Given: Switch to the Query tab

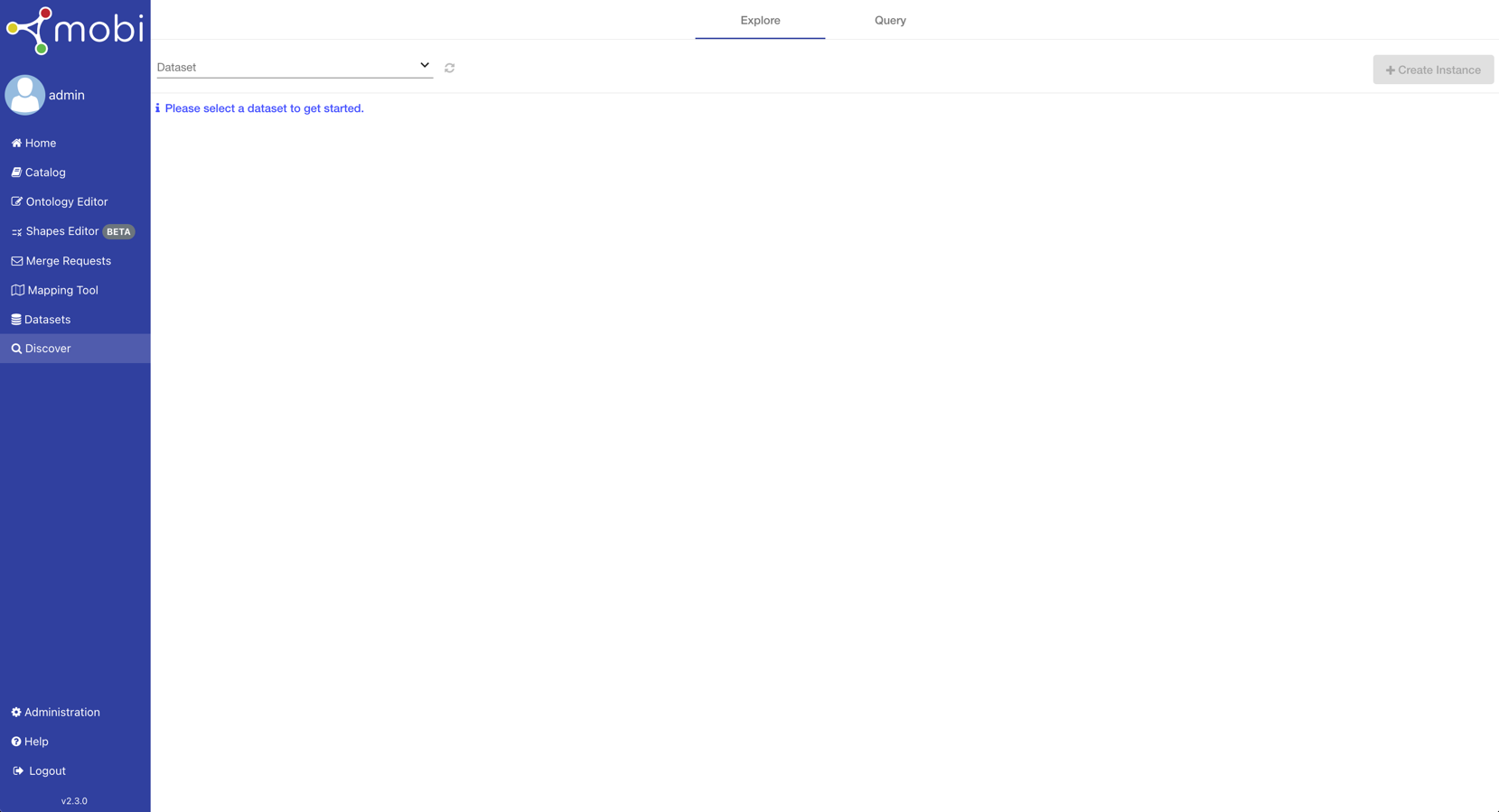Looking at the screenshot, I should 890,20.
